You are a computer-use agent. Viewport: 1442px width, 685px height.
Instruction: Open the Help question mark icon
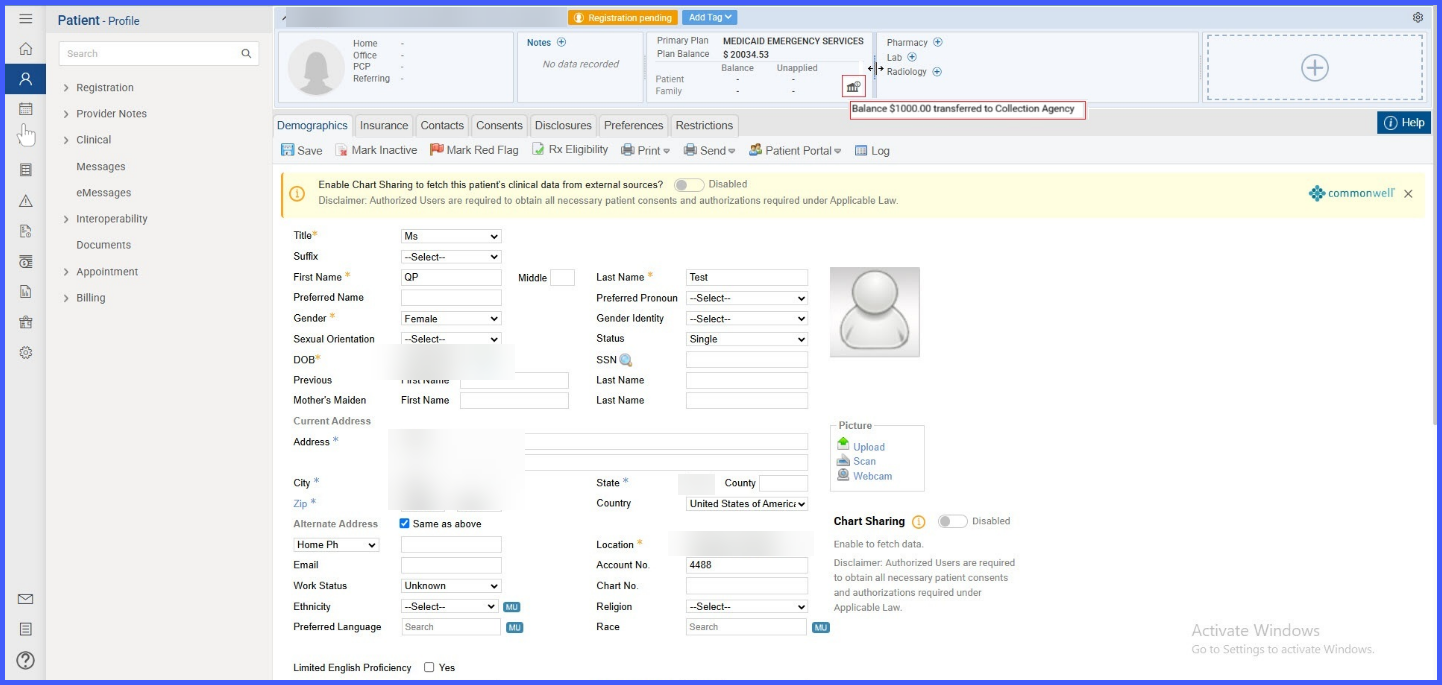(26, 660)
